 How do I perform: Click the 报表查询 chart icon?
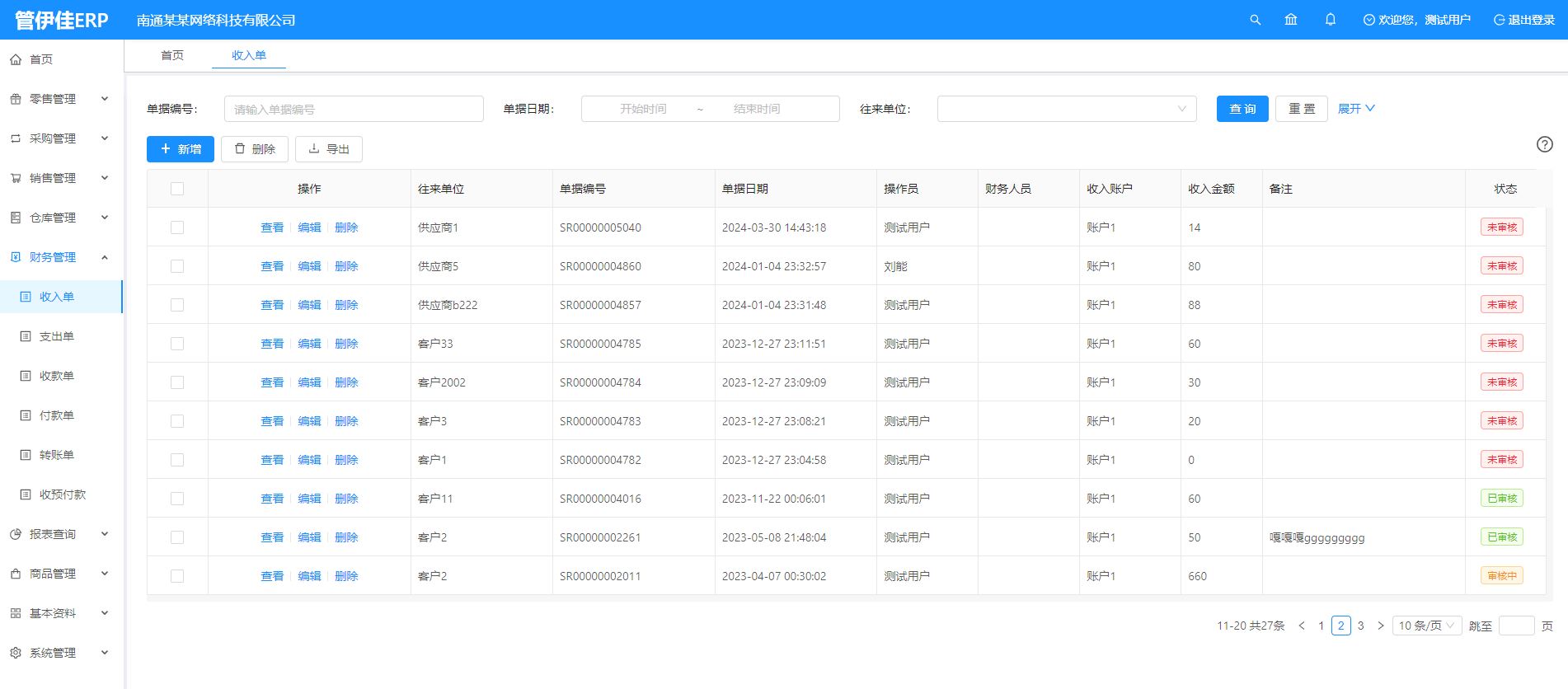pos(16,534)
